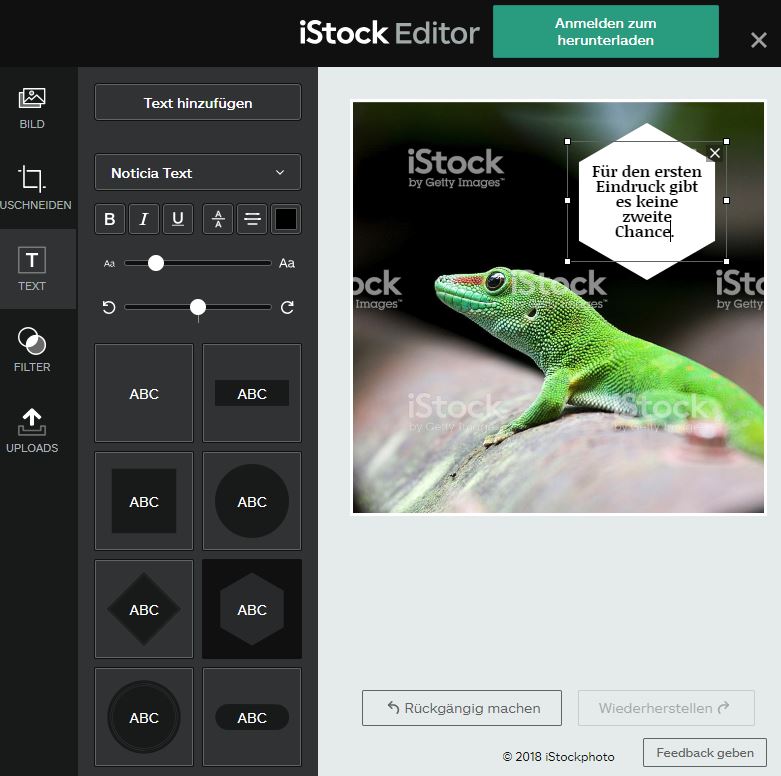Viewport: 781px width, 776px height.
Task: Choose the pill-shaped ABC style
Action: click(252, 717)
